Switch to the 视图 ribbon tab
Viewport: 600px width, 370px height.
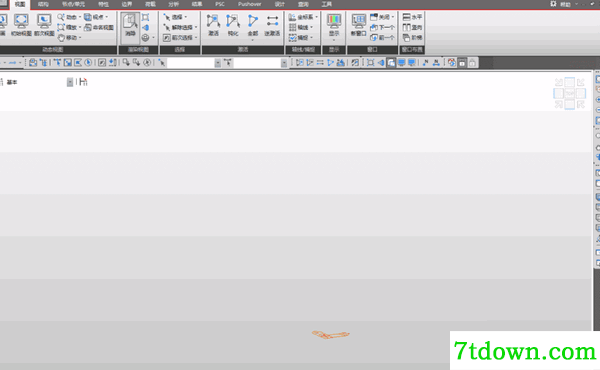pos(20,4)
